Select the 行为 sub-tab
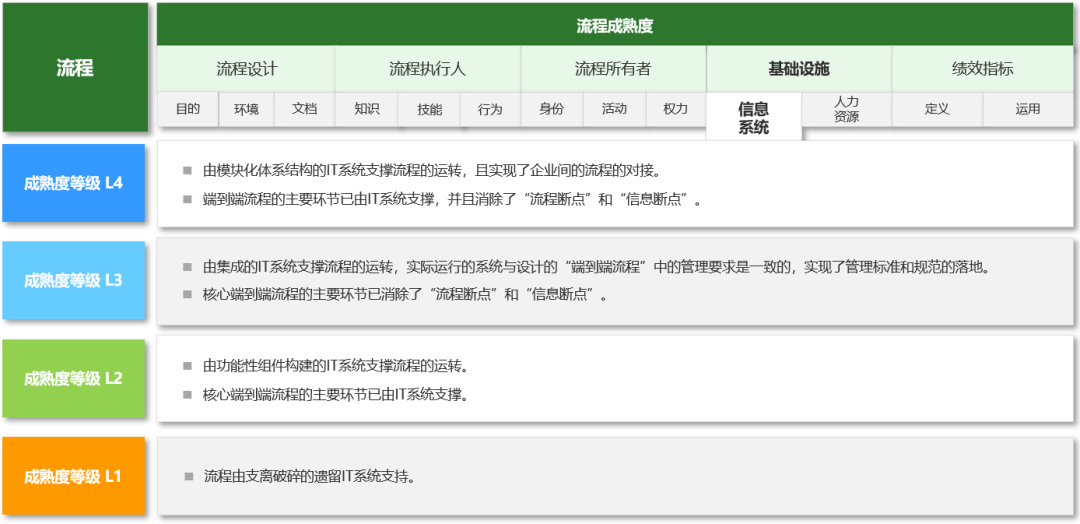1080x524 pixels. (490, 109)
